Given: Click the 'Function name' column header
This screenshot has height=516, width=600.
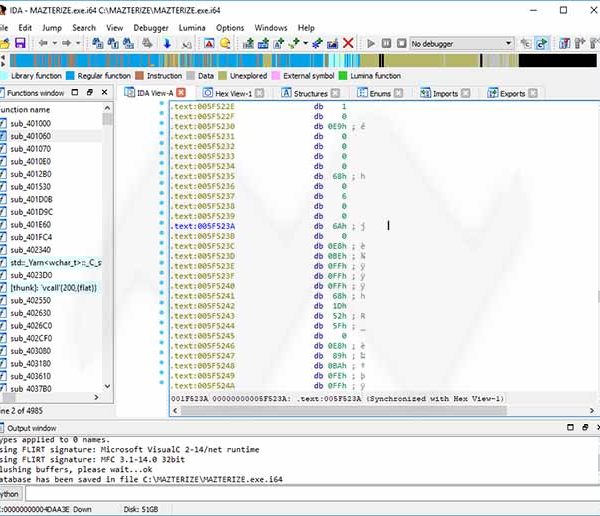Looking at the screenshot, I should click(25, 109).
